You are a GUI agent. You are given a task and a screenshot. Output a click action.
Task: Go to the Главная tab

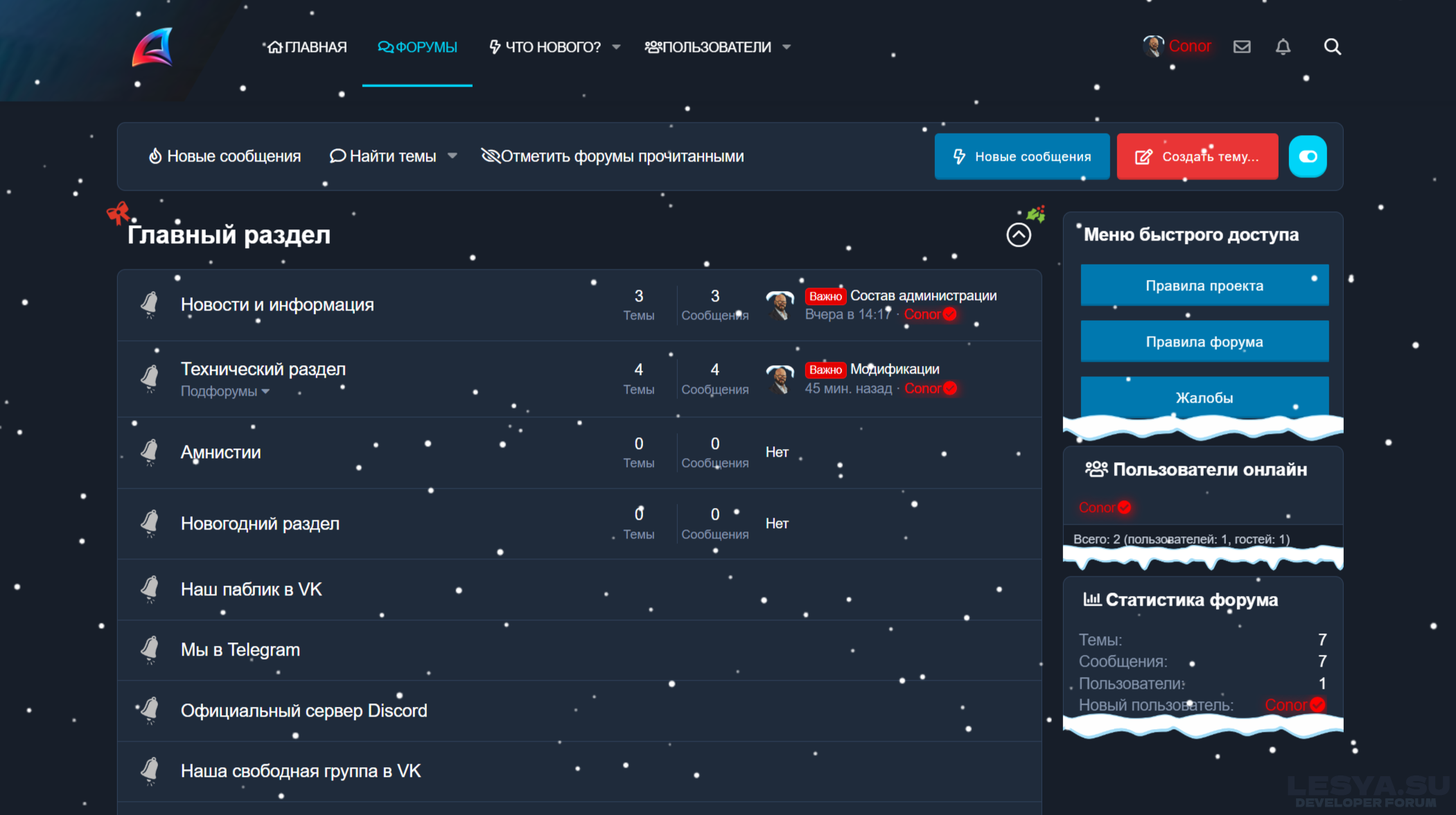307,47
